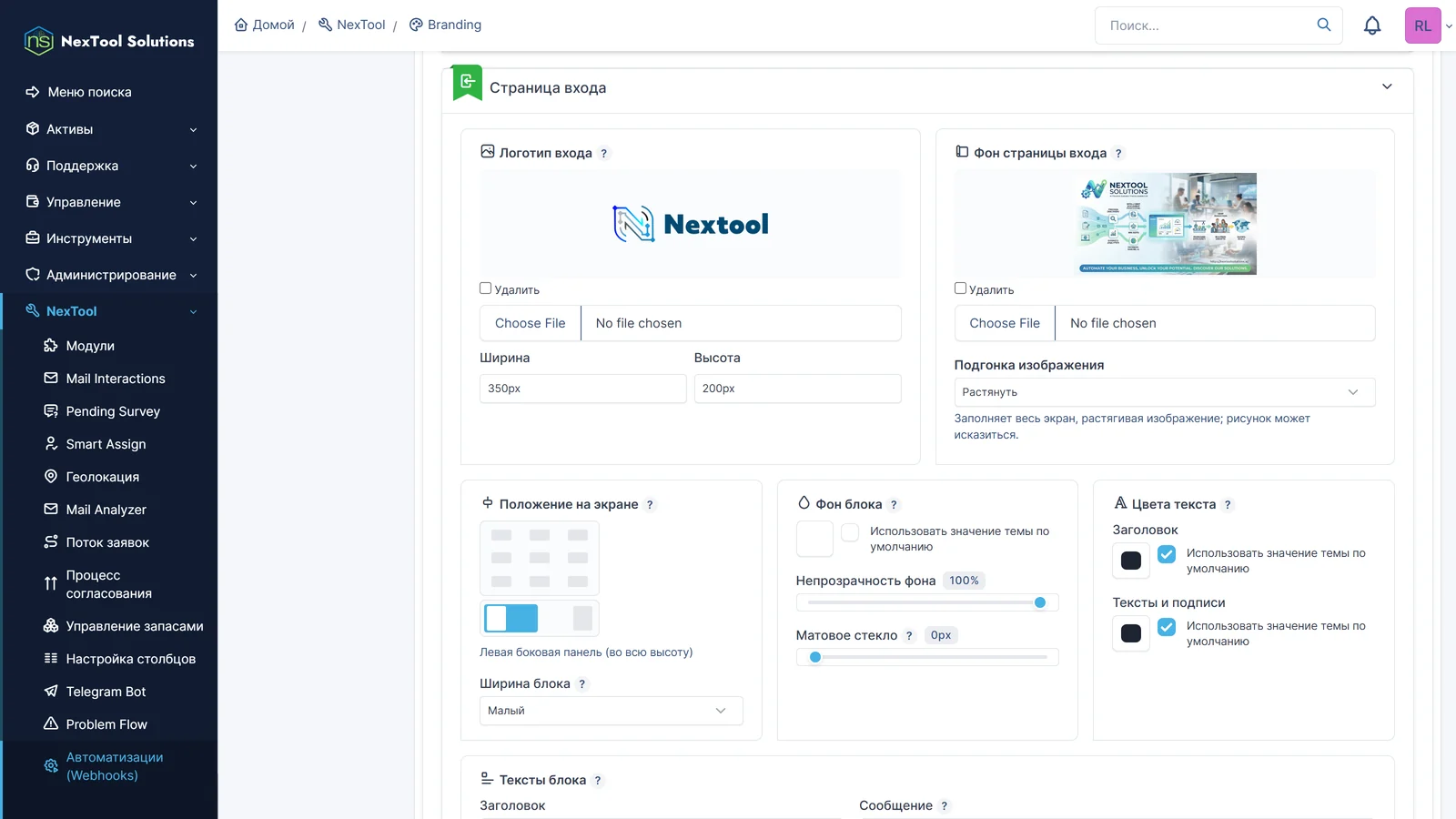
Task: Click the NexTool breadcrumb link
Action: pos(352,25)
